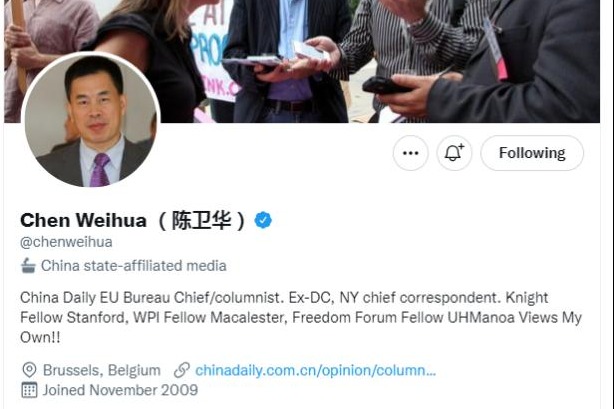This screenshot has height=409, width=614.
Task: Click the location pin icon
Action: pyautogui.click(x=29, y=370)
